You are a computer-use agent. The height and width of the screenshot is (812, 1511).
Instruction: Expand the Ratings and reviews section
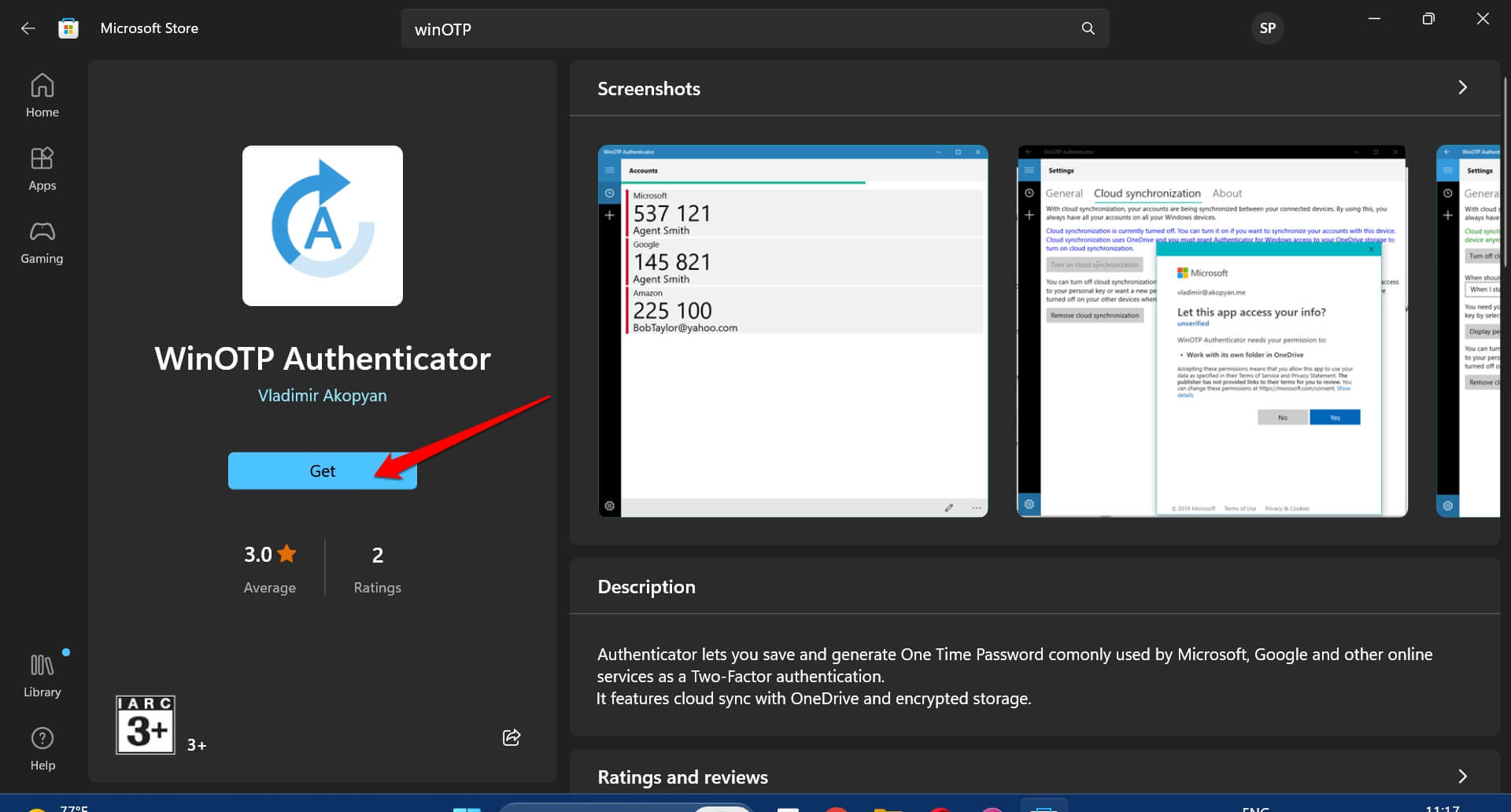(1463, 777)
